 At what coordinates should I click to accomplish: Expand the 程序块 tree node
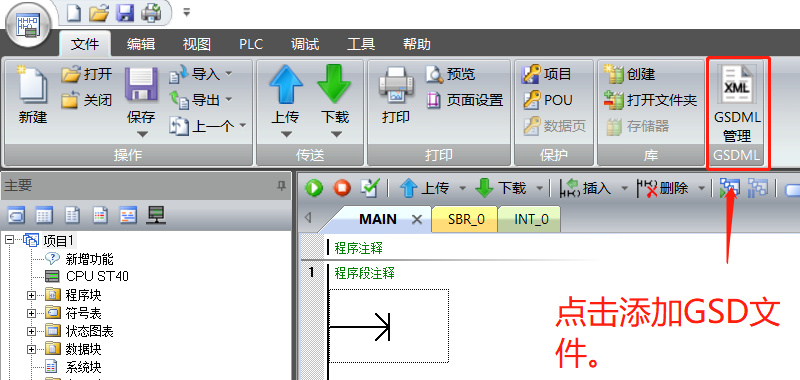[32, 295]
